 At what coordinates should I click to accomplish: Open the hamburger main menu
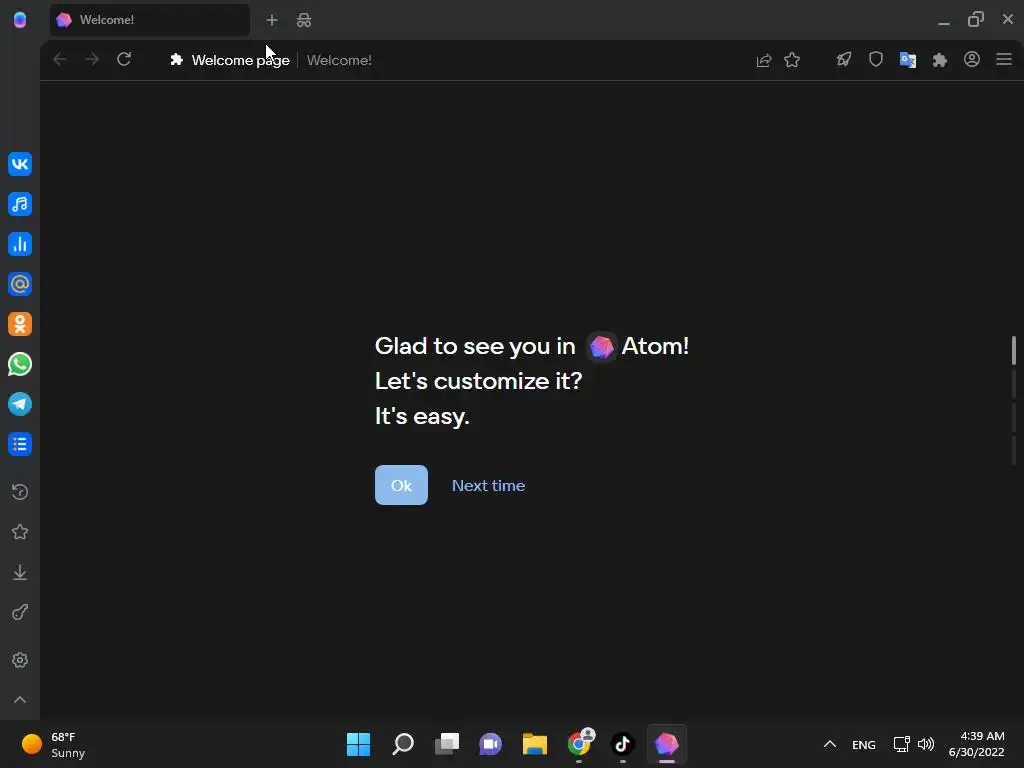pos(1004,59)
